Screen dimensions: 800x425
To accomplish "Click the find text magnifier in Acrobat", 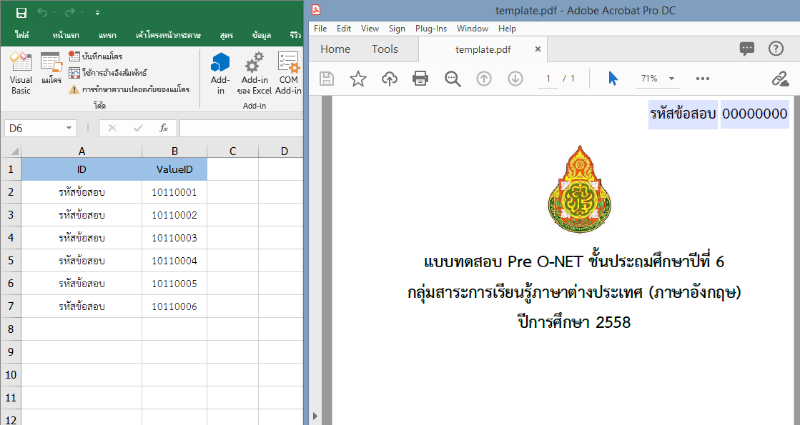I will pyautogui.click(x=452, y=78).
